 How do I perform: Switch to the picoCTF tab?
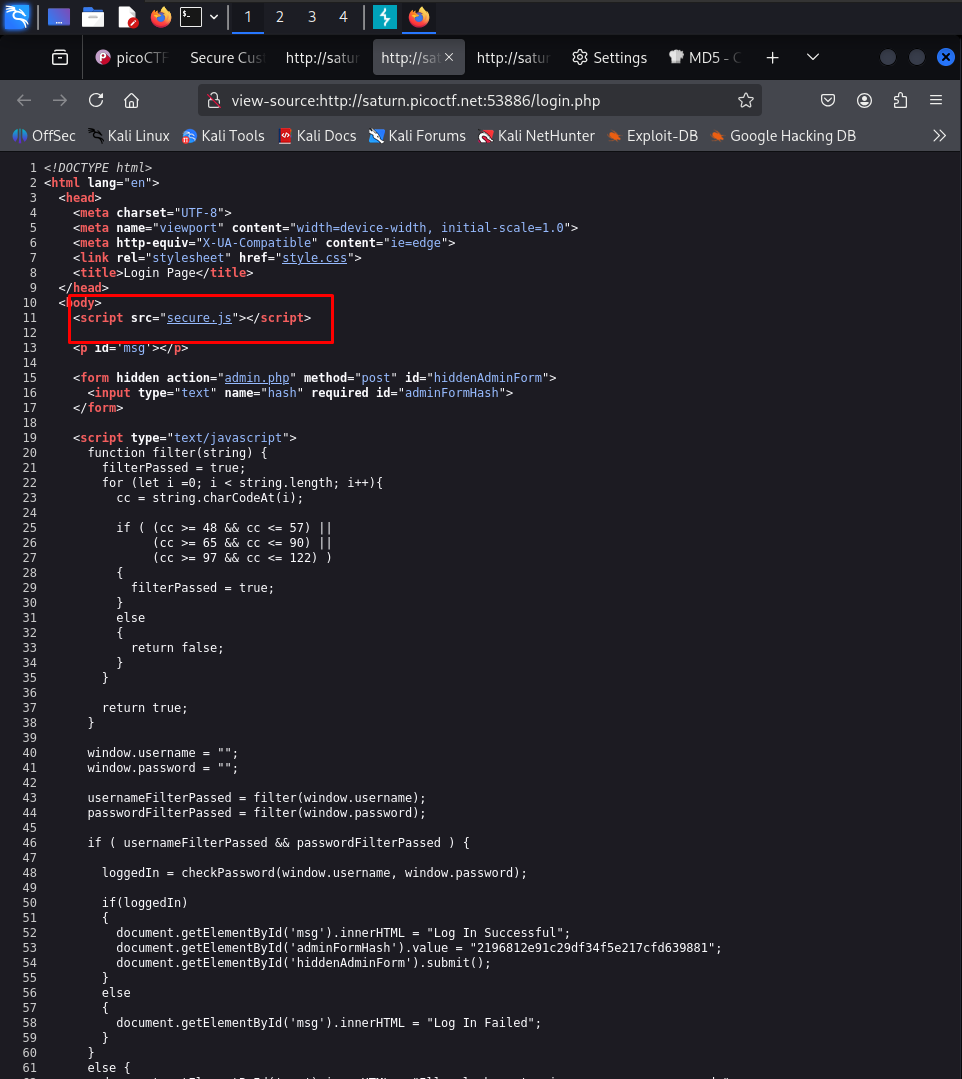pos(130,58)
